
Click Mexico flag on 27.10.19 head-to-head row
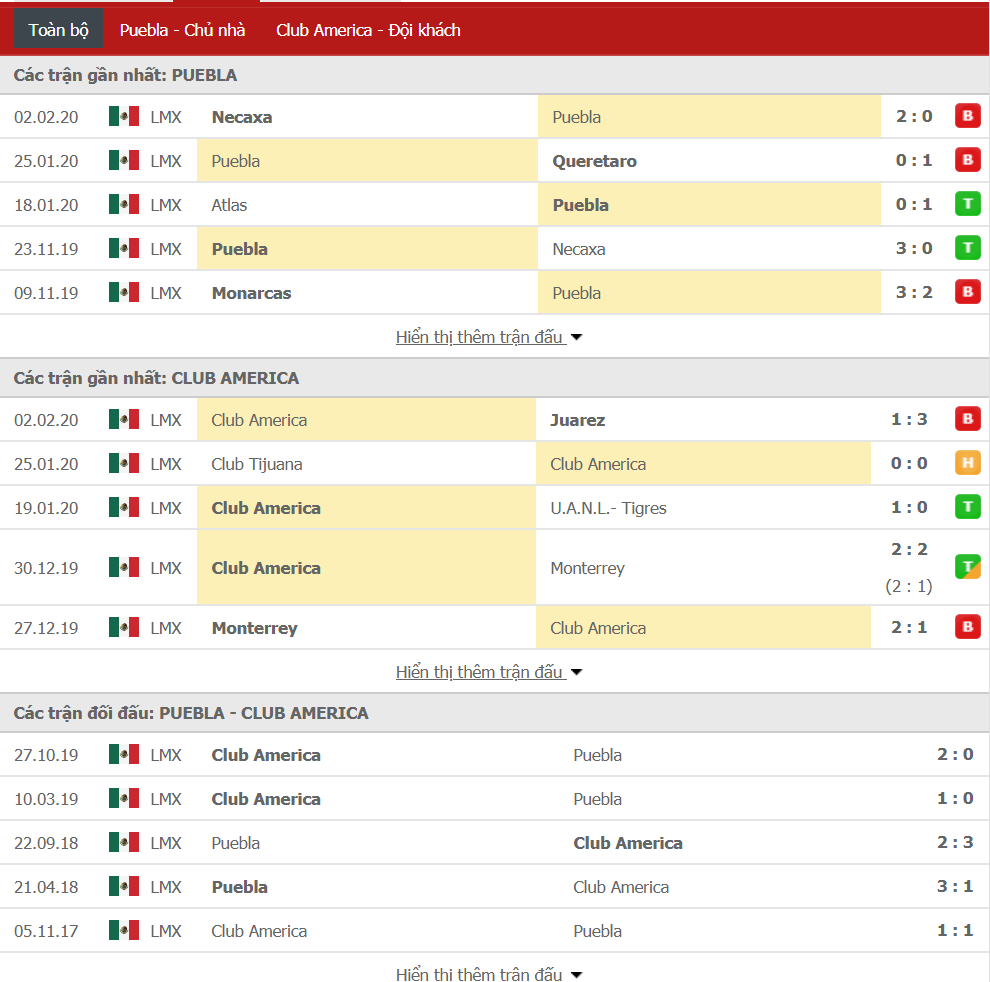(124, 754)
